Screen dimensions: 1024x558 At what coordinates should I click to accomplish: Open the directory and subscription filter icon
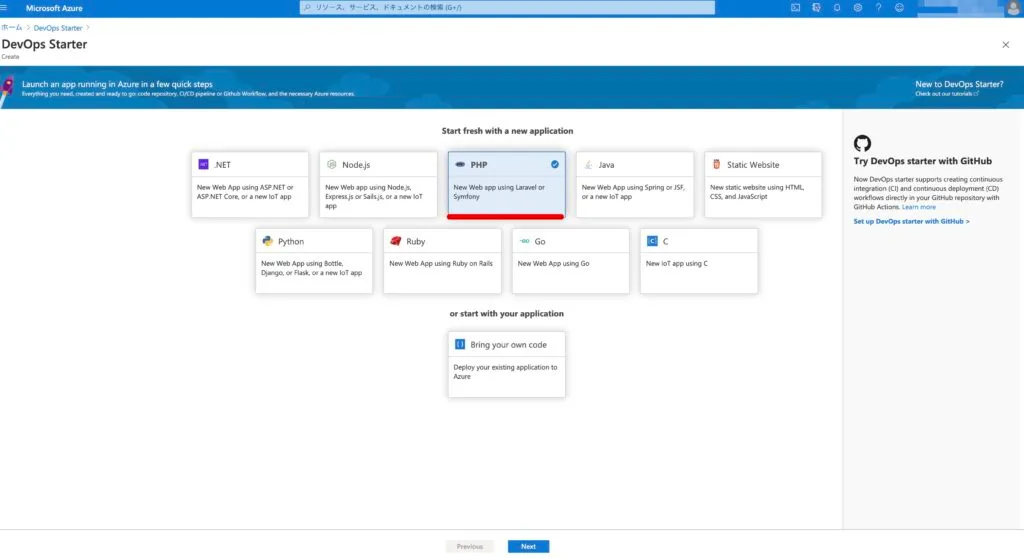click(x=816, y=8)
